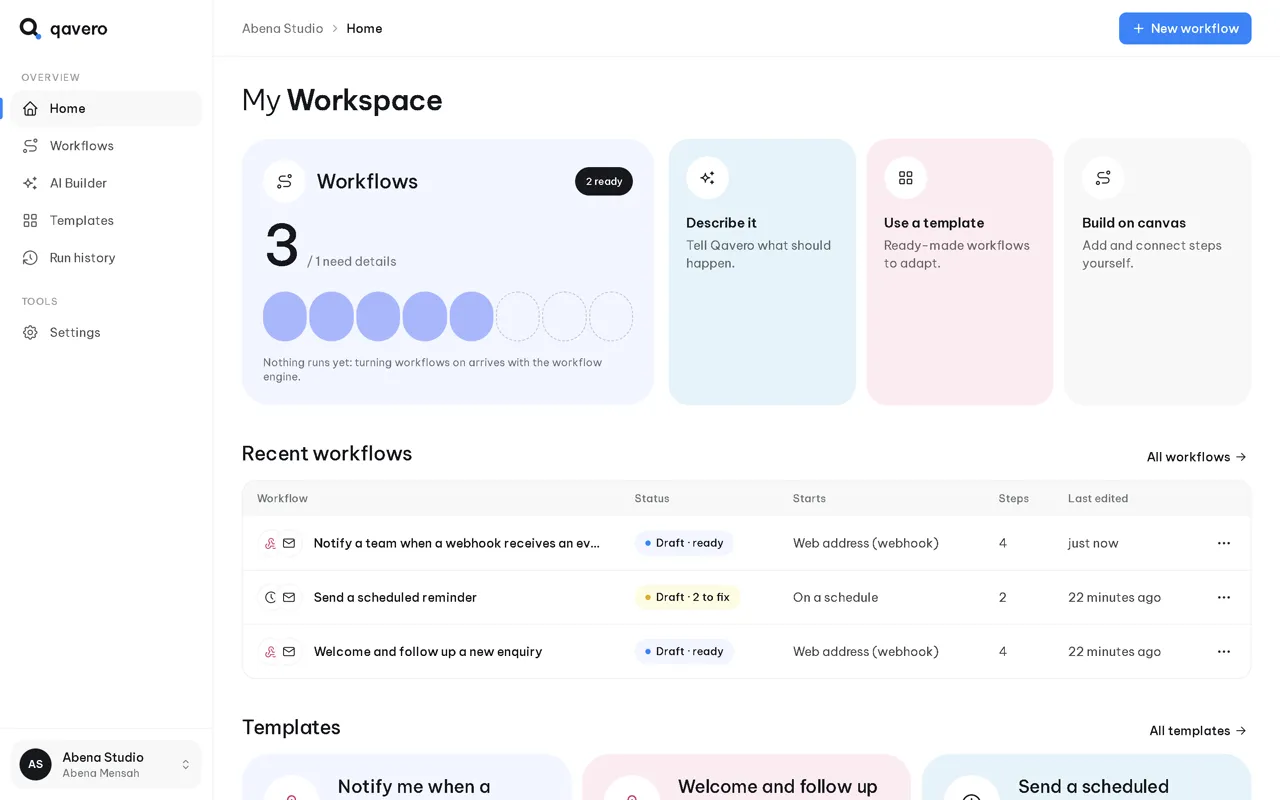Click the just now timestamp
Viewport: 1280px width, 800px height.
pos(1093,543)
